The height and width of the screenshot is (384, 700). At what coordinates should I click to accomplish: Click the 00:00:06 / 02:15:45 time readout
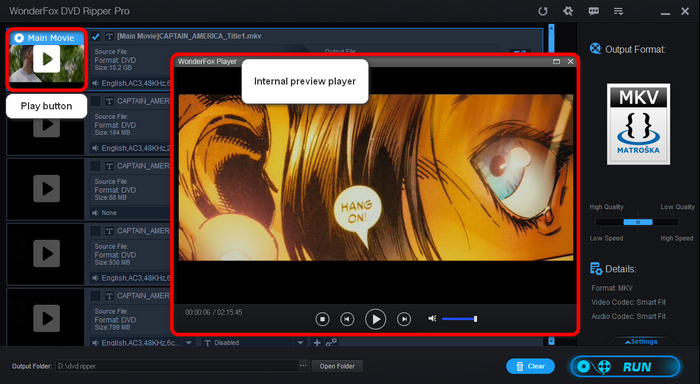pyautogui.click(x=214, y=312)
